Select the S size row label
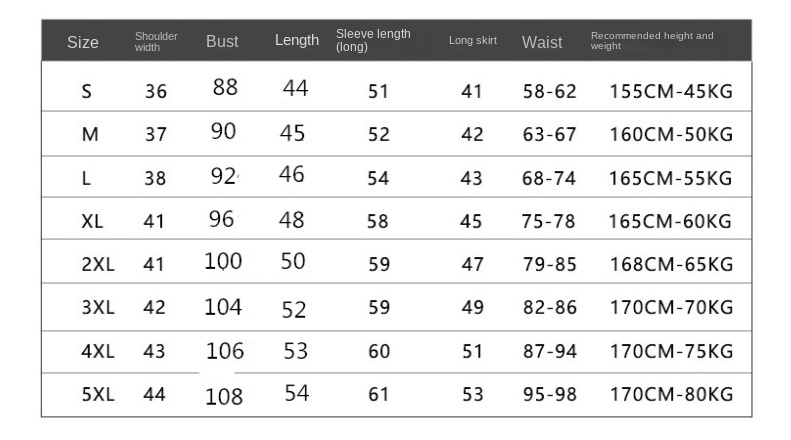The image size is (791, 440). (x=87, y=91)
